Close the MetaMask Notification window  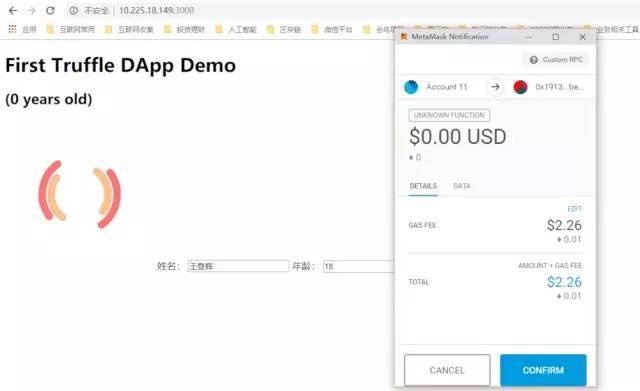tap(582, 37)
